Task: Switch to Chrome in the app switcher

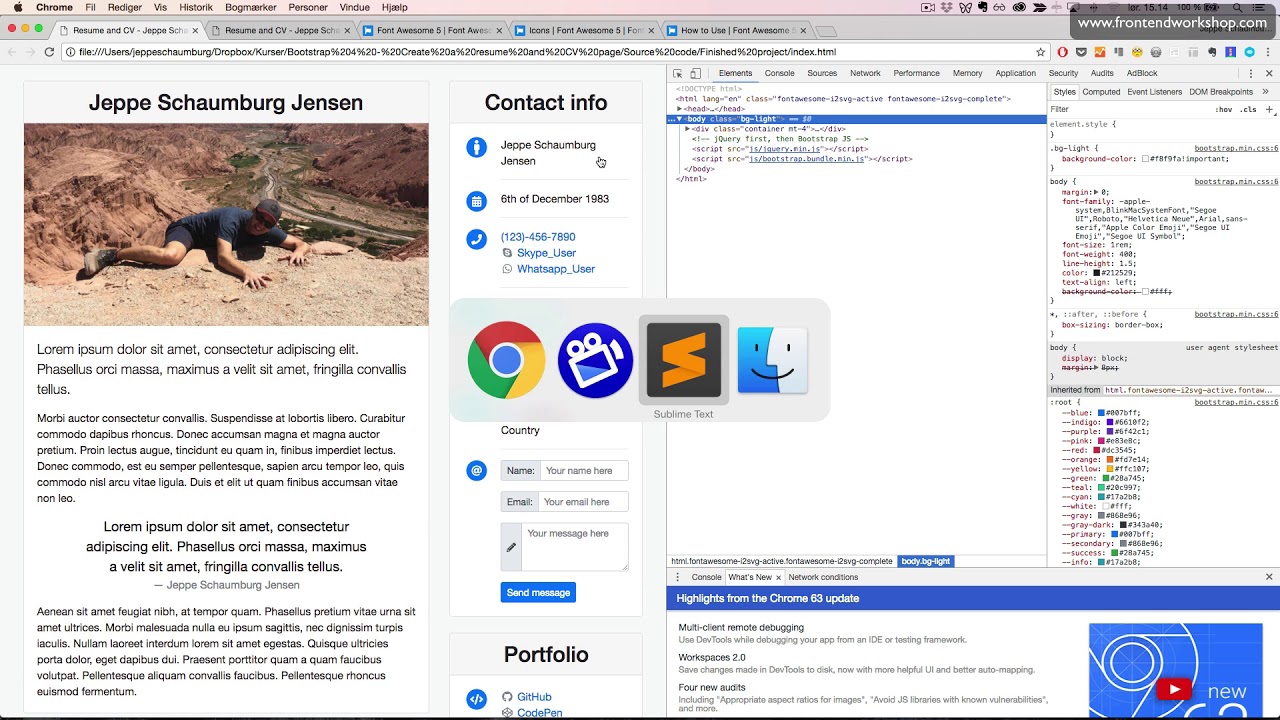Action: pos(506,360)
